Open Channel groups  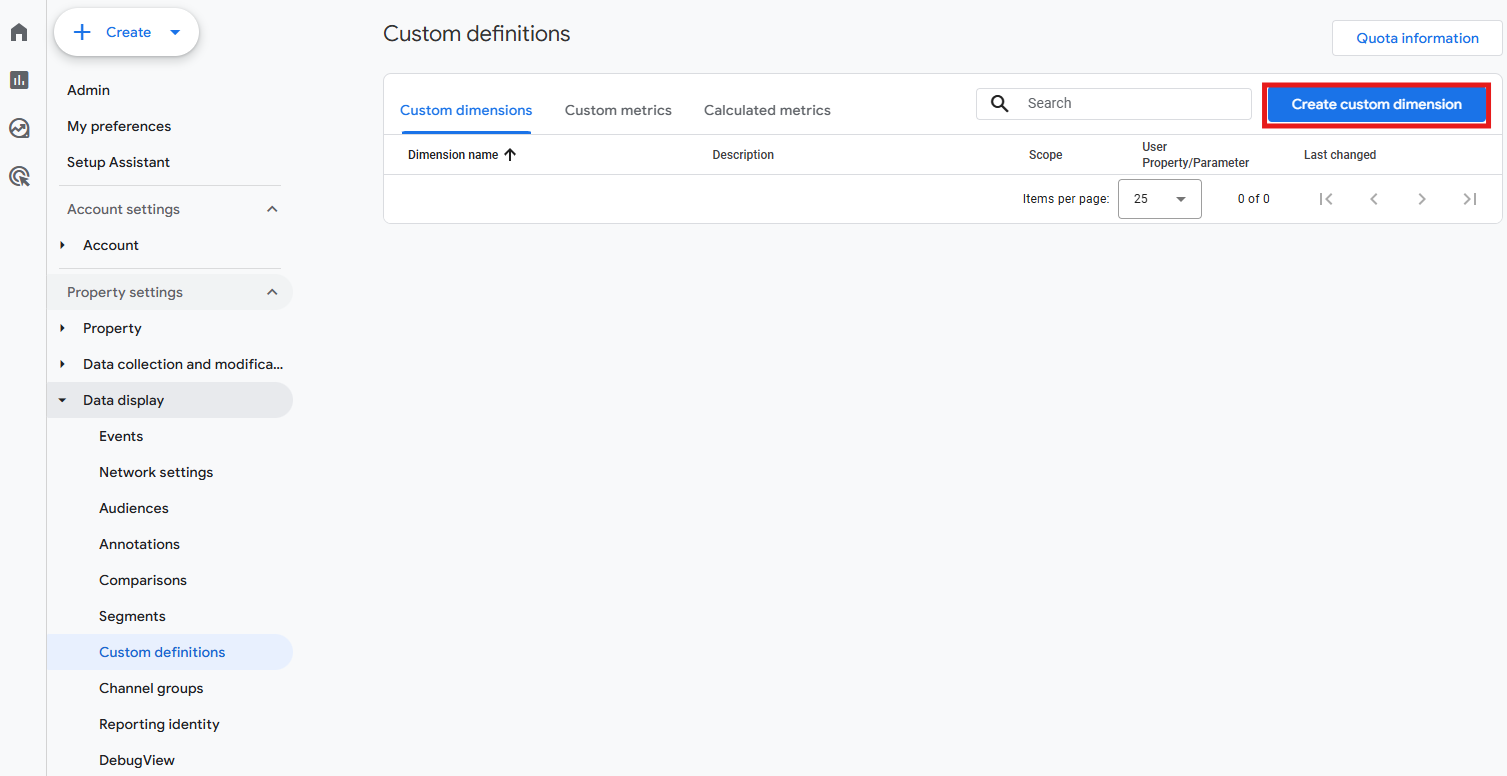tap(151, 688)
